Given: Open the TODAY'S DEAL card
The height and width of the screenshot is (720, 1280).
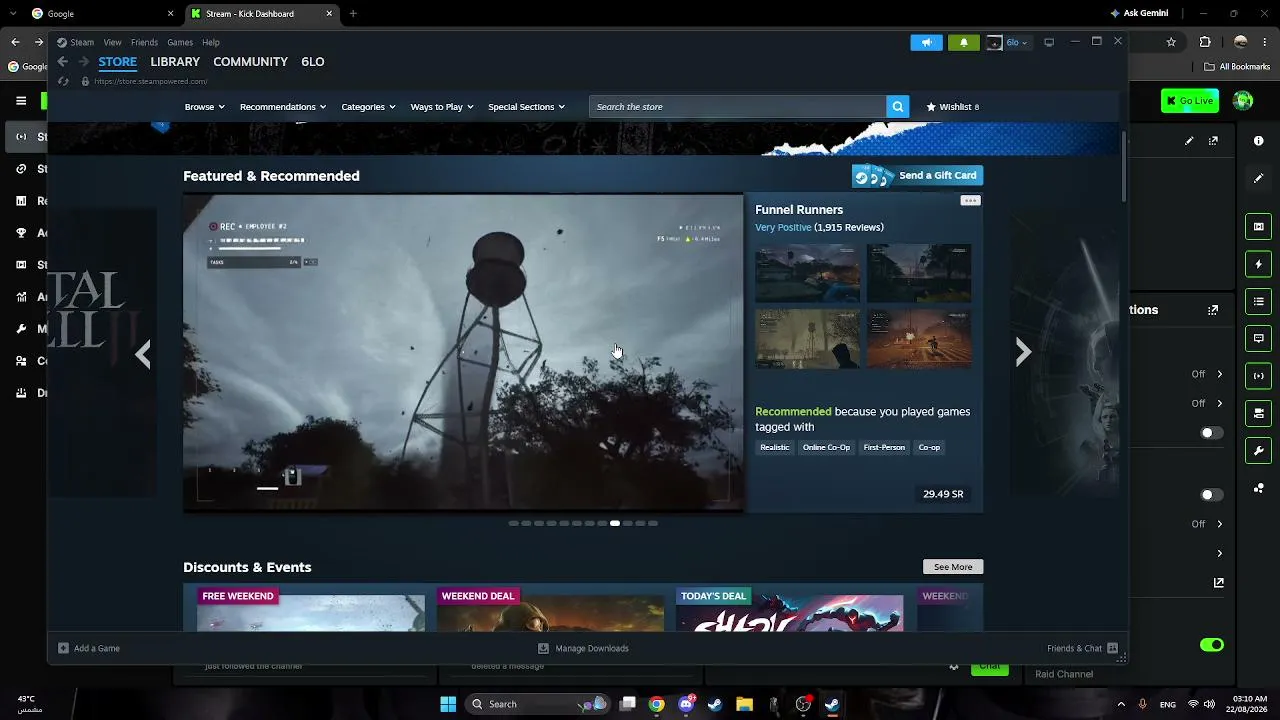Looking at the screenshot, I should point(789,609).
